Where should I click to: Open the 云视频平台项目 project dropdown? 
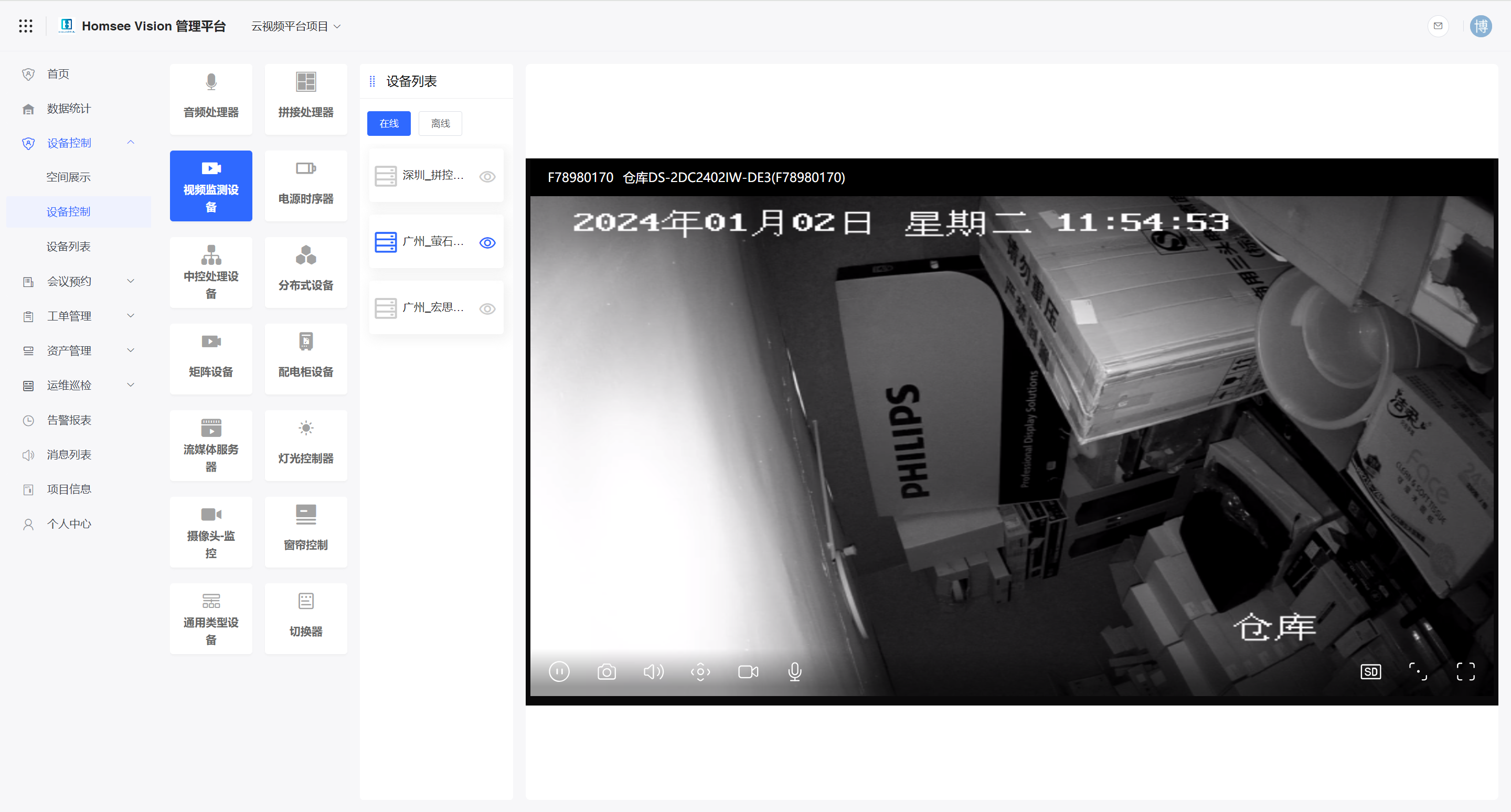295,26
